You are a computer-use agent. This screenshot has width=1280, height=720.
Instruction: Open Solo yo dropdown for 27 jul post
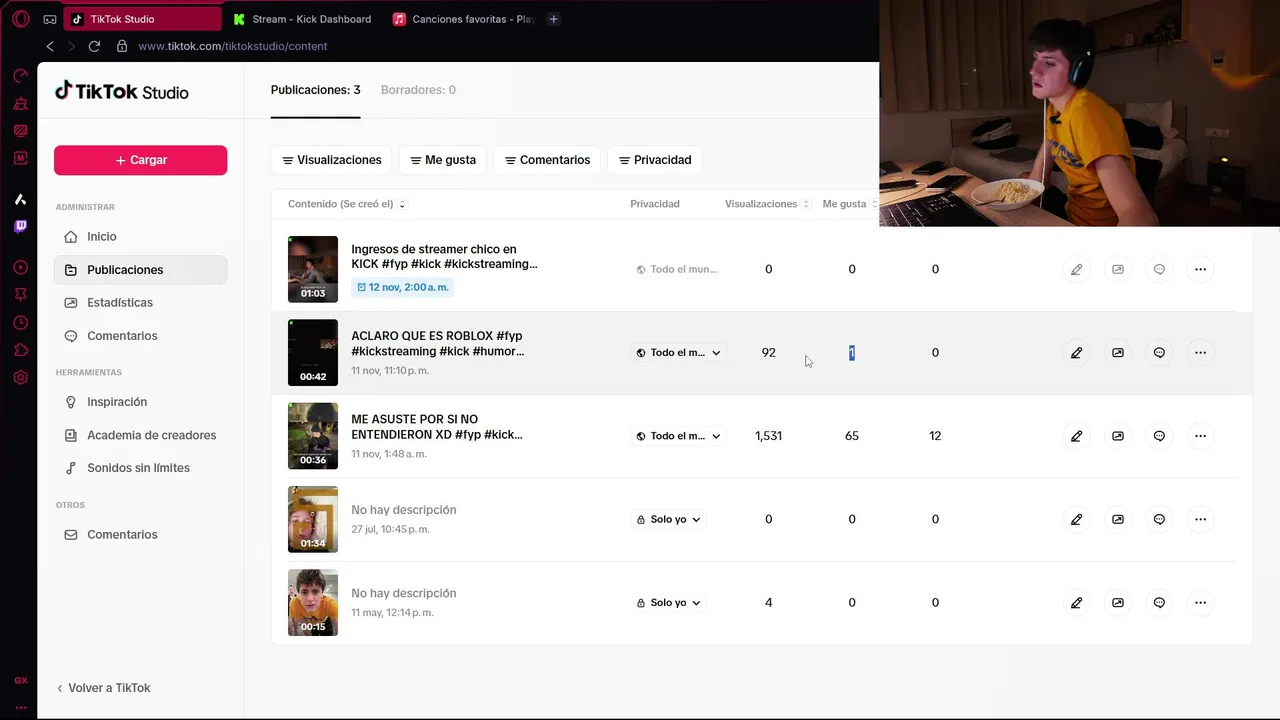668,519
